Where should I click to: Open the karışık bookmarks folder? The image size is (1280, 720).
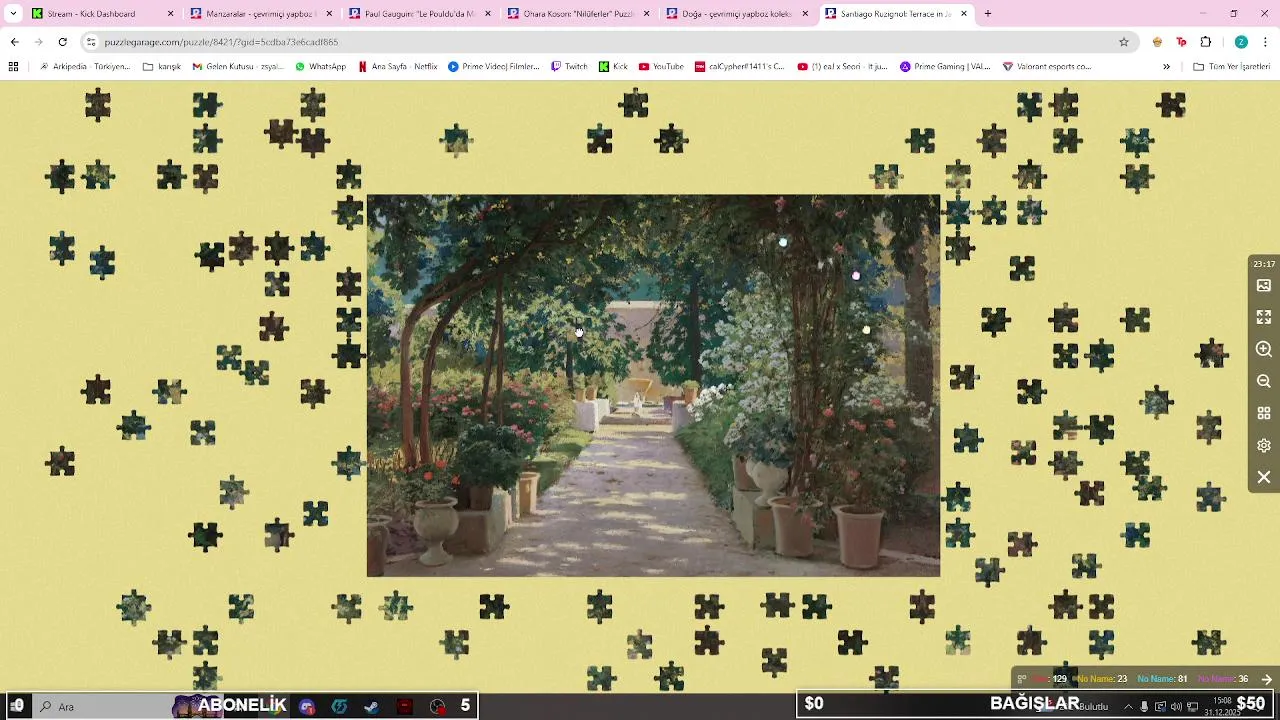point(162,67)
